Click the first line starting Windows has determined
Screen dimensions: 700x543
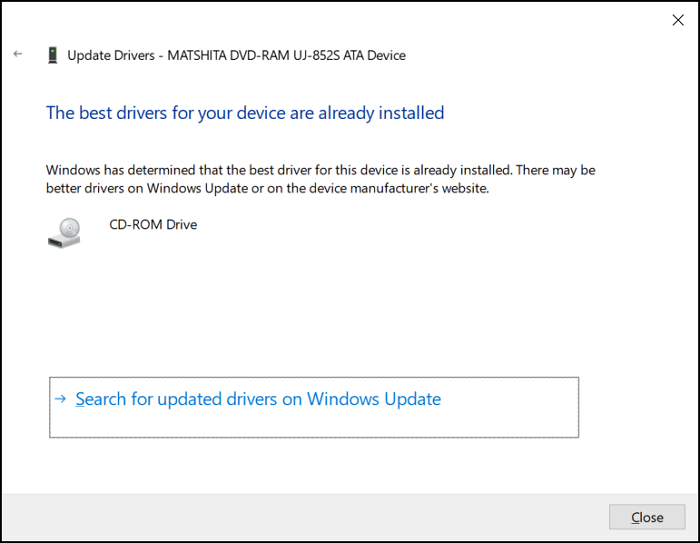point(321,170)
